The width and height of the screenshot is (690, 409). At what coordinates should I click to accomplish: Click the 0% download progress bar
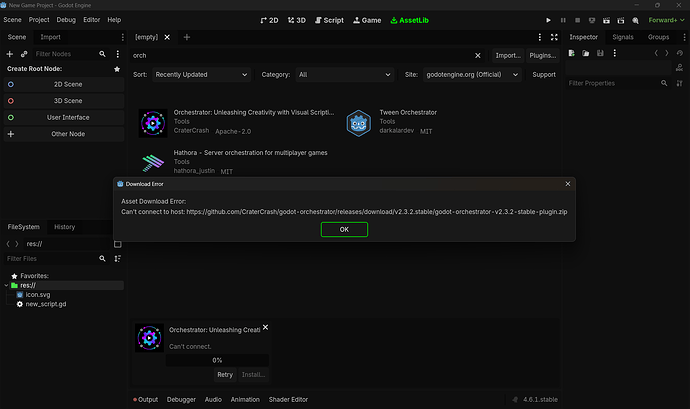tap(217, 360)
